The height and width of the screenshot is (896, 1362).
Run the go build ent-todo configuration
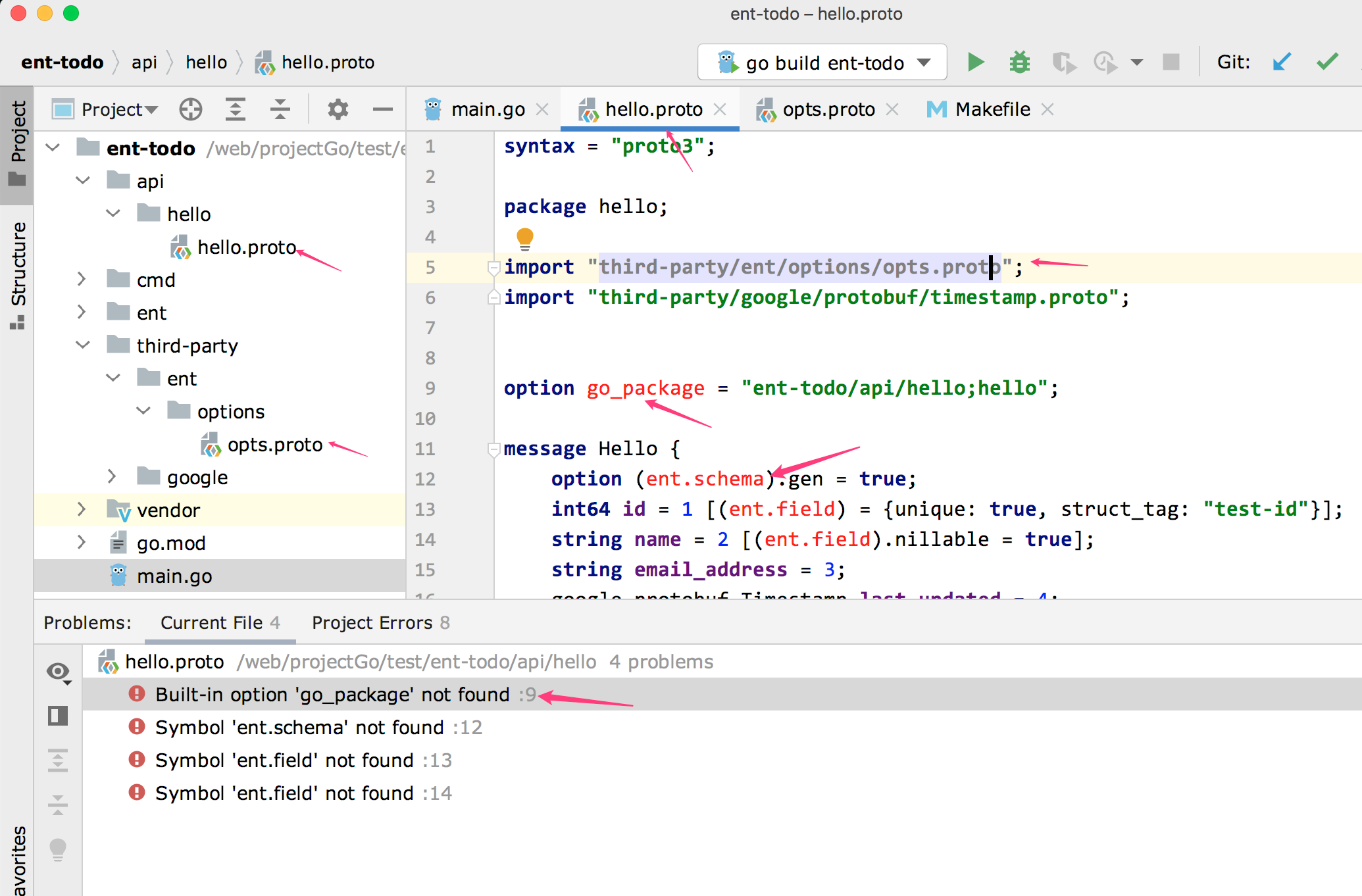point(976,62)
